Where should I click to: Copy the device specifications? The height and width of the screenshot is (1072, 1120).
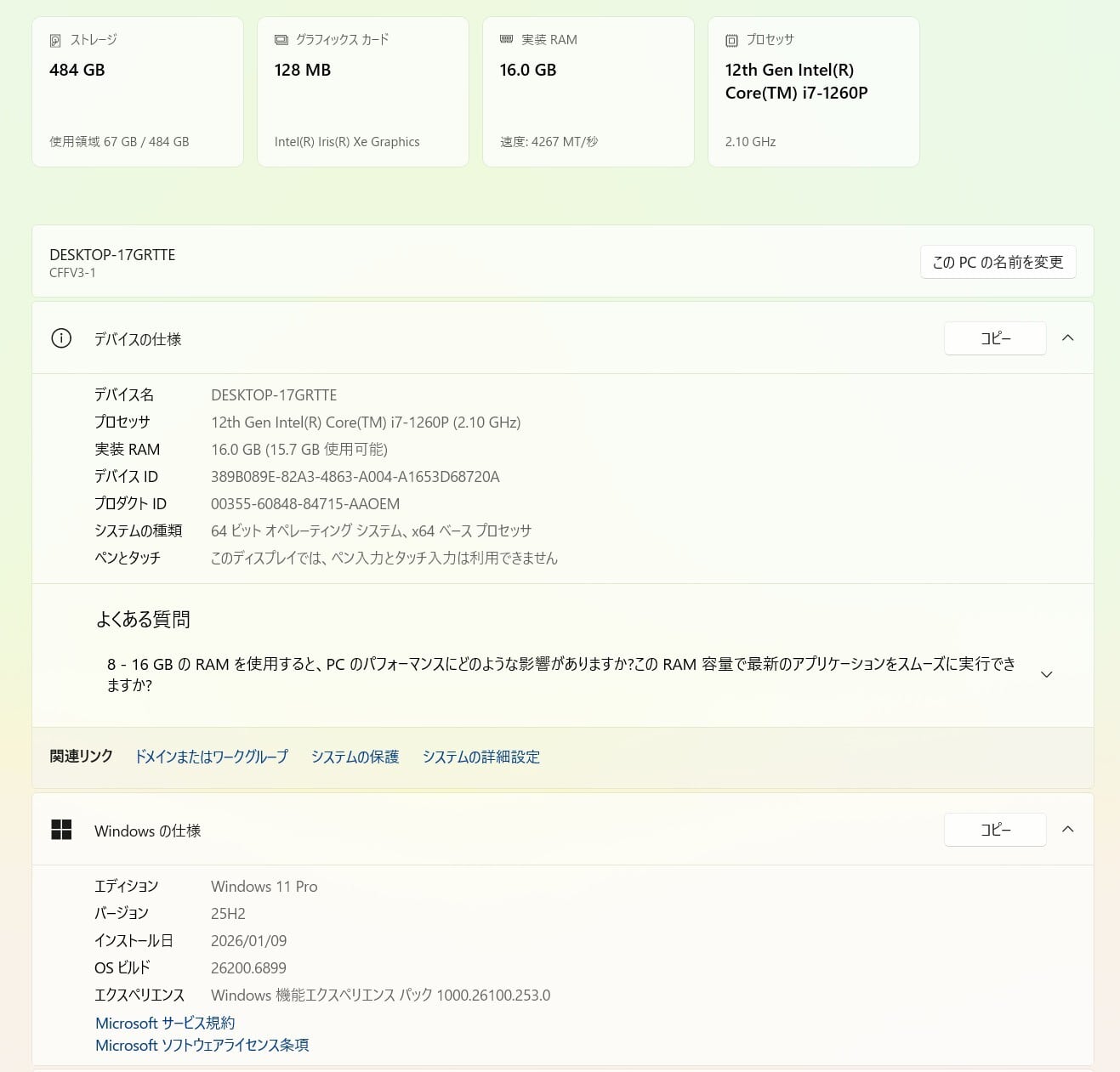pyautogui.click(x=995, y=338)
